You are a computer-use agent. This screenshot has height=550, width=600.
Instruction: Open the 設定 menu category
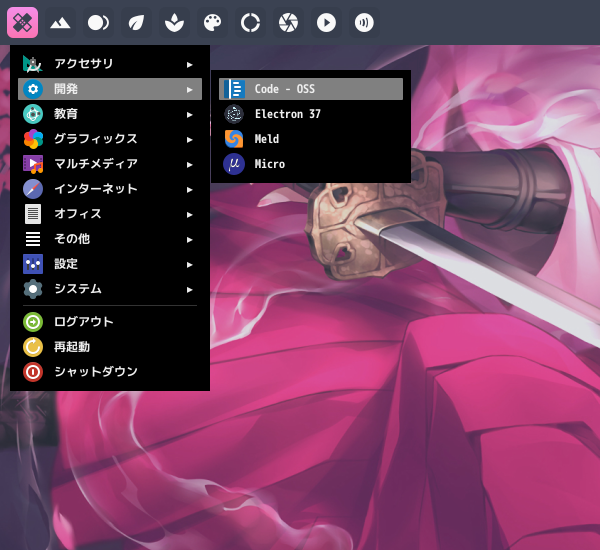point(110,264)
